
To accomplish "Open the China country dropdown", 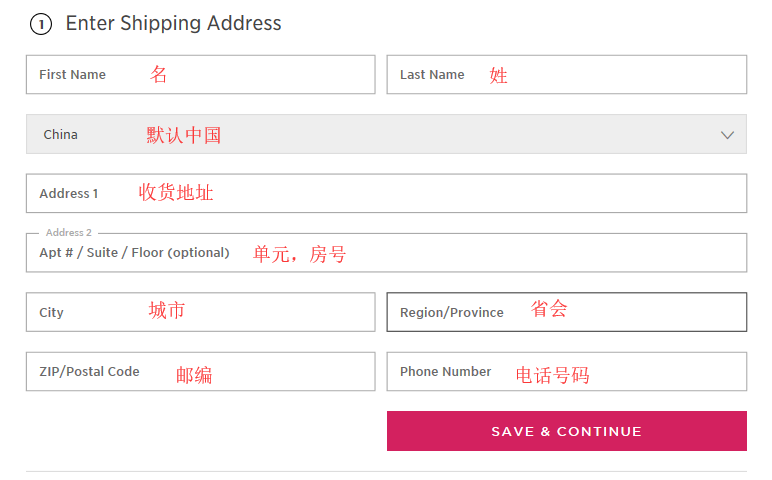I will pos(386,134).
